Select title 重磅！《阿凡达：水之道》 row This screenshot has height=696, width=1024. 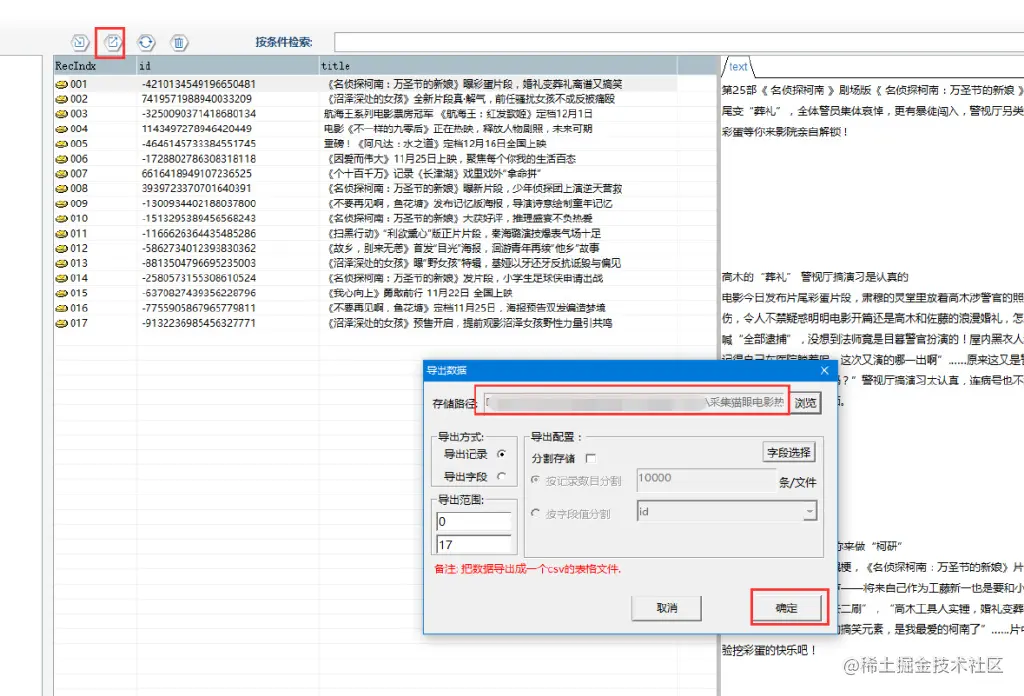(x=435, y=144)
